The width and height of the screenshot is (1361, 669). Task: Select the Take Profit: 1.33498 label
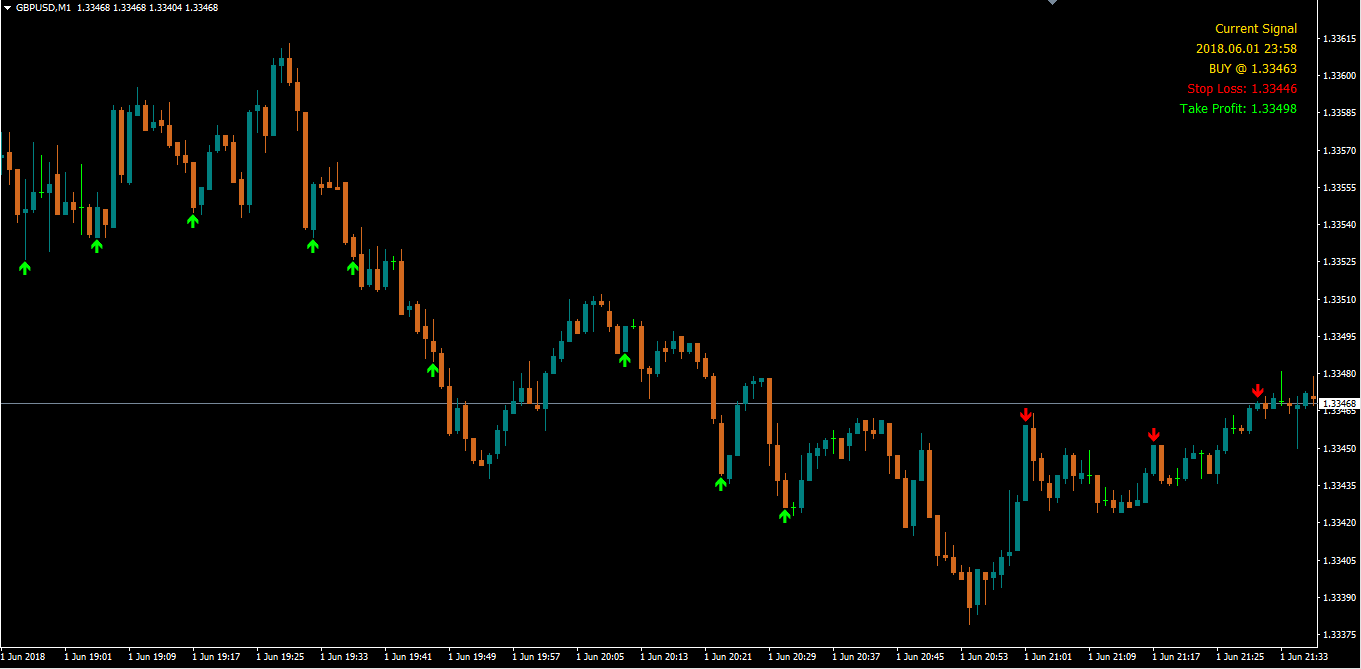(x=1238, y=109)
